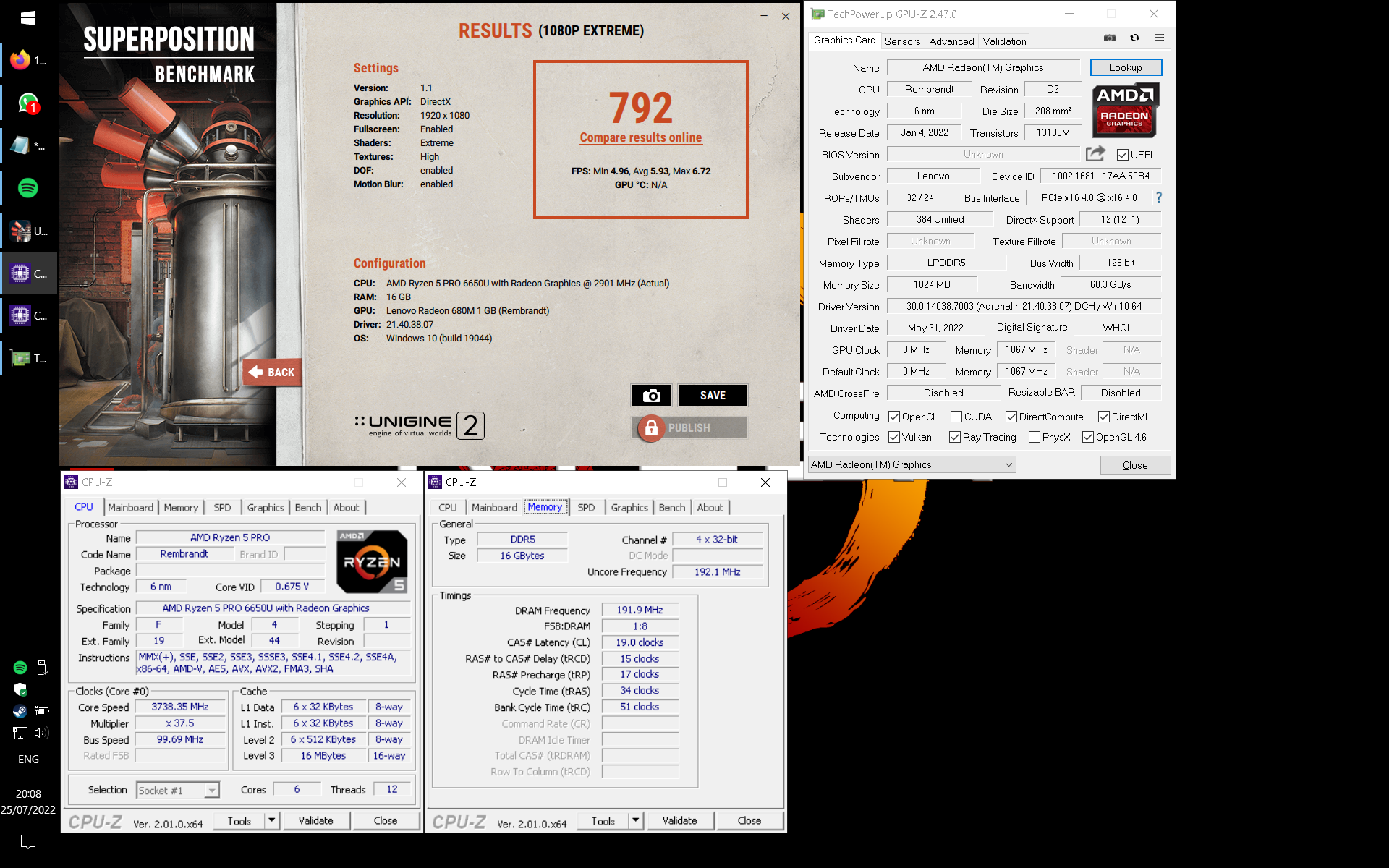Click the DRAM Frequency value 191.9 MHz
This screenshot has width=1389, height=868.
[640, 610]
